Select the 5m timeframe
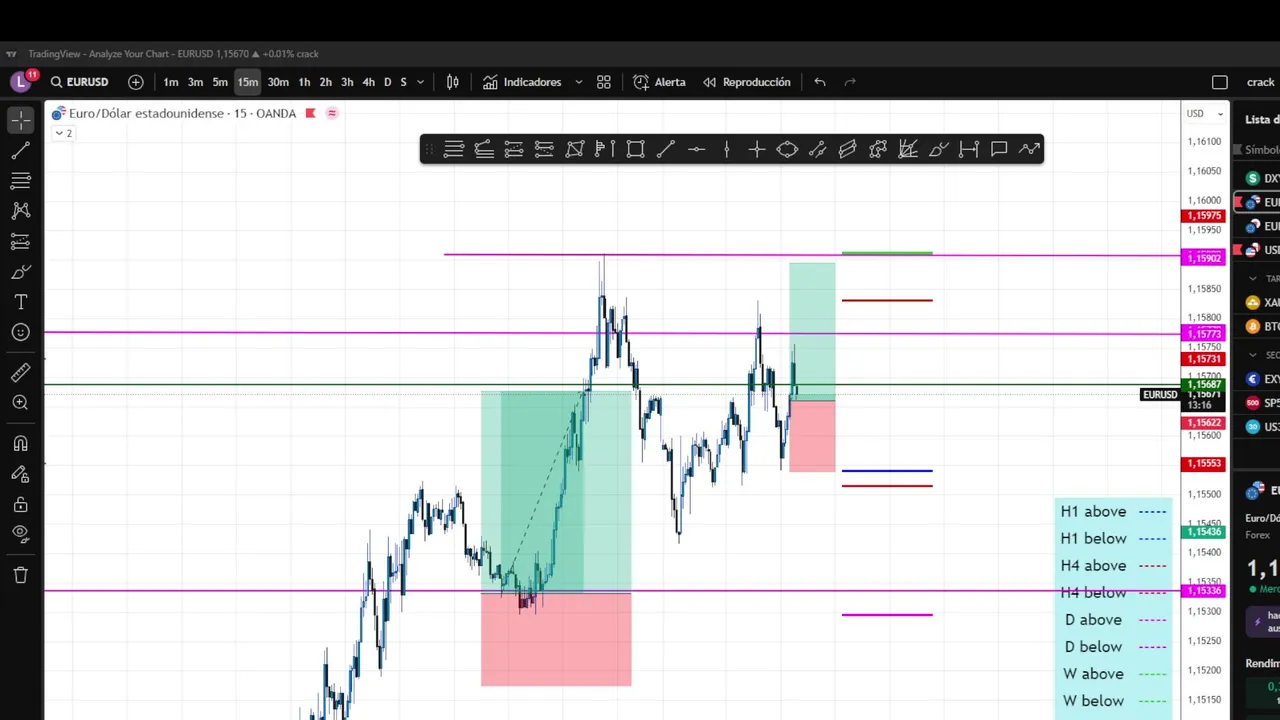This screenshot has height=720, width=1280. click(x=220, y=82)
